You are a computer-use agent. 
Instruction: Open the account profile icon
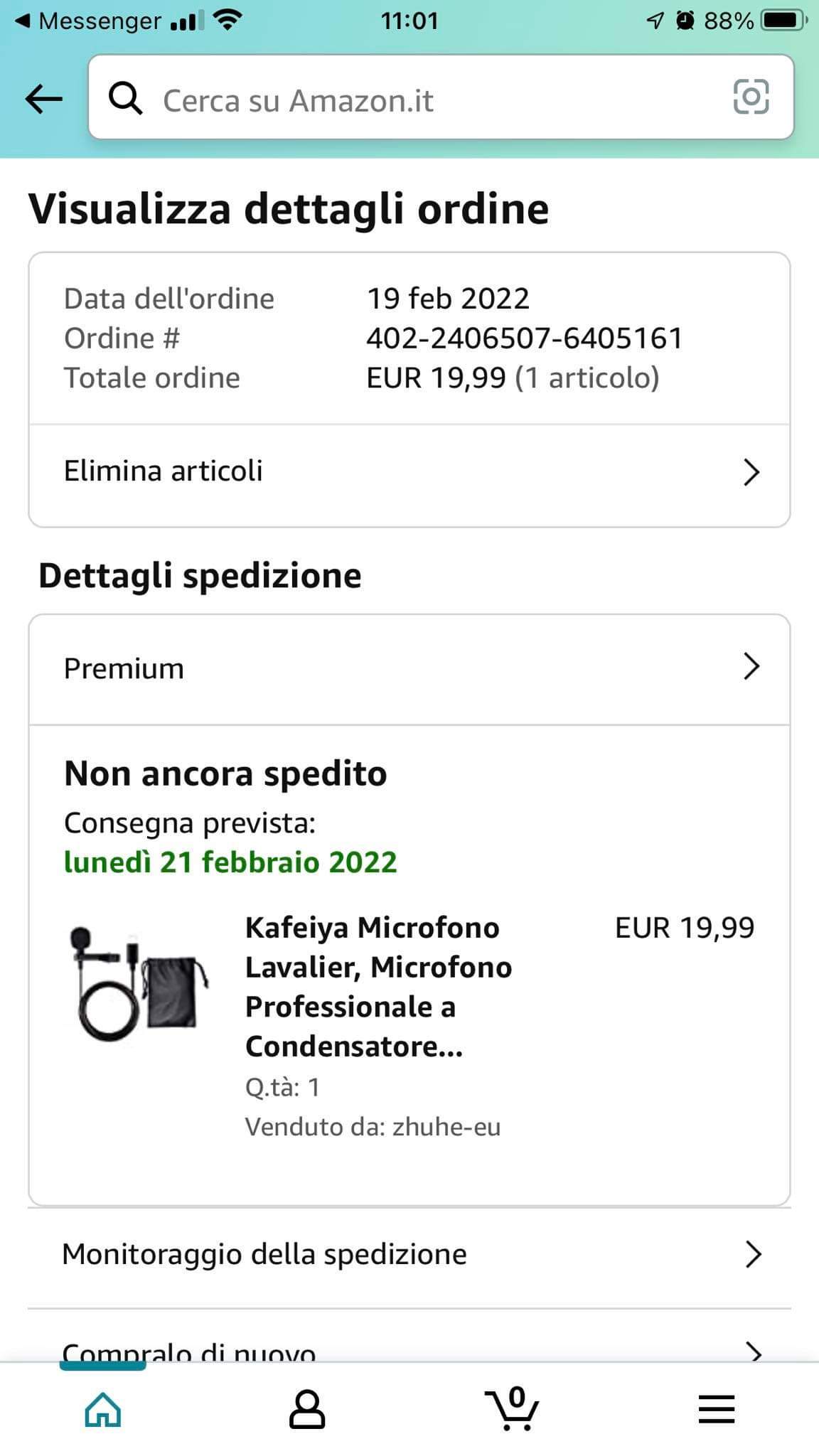tap(307, 1409)
